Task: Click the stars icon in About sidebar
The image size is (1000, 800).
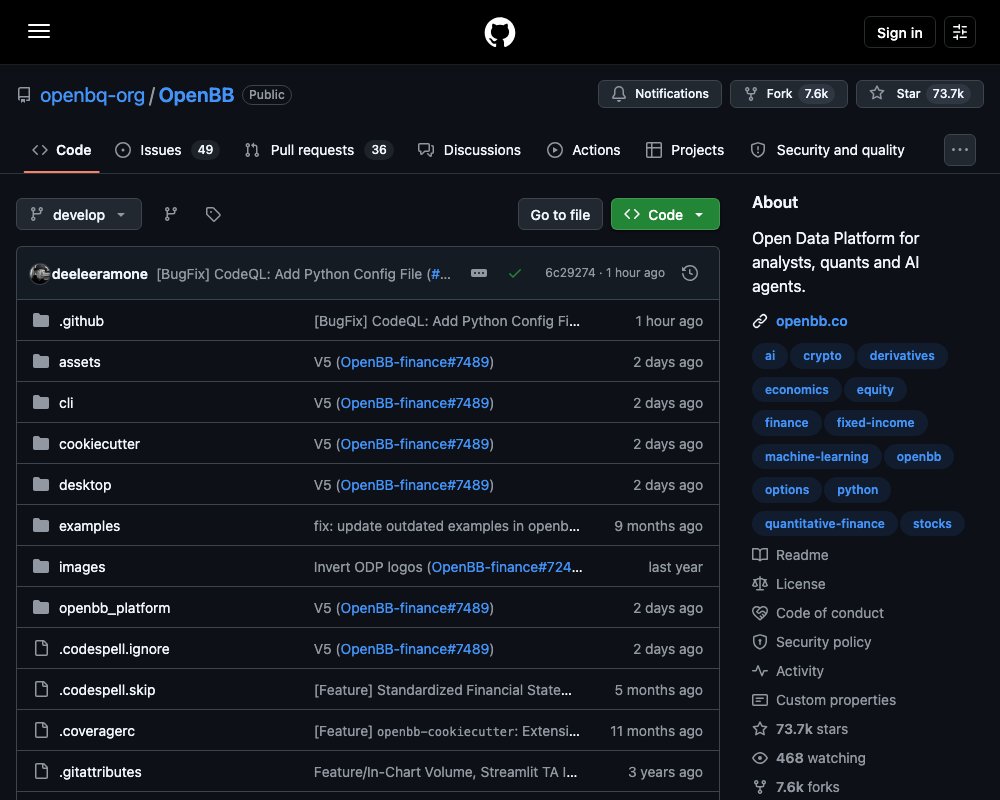Action: tap(760, 729)
